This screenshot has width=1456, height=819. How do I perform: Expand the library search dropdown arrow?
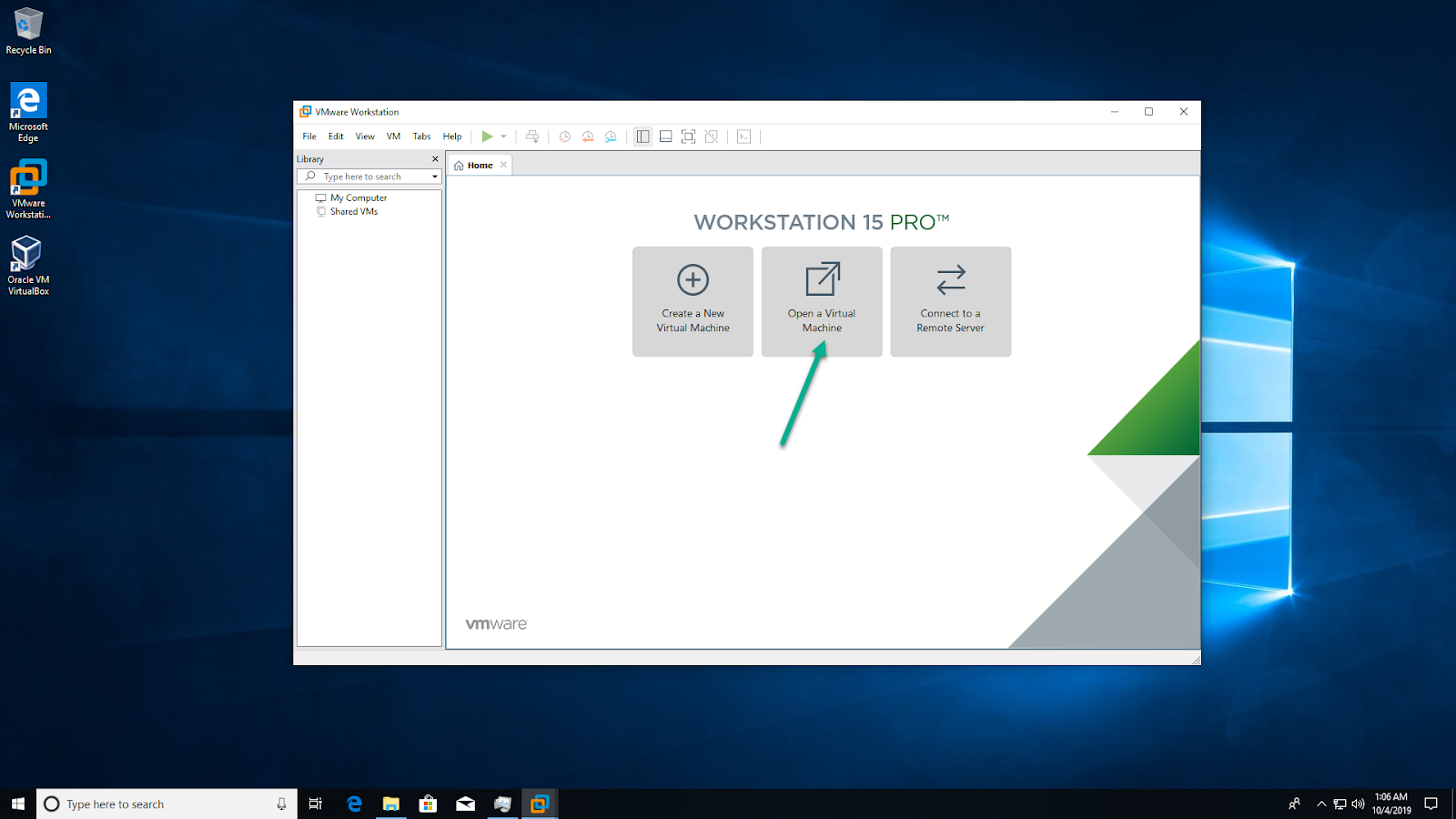point(435,177)
